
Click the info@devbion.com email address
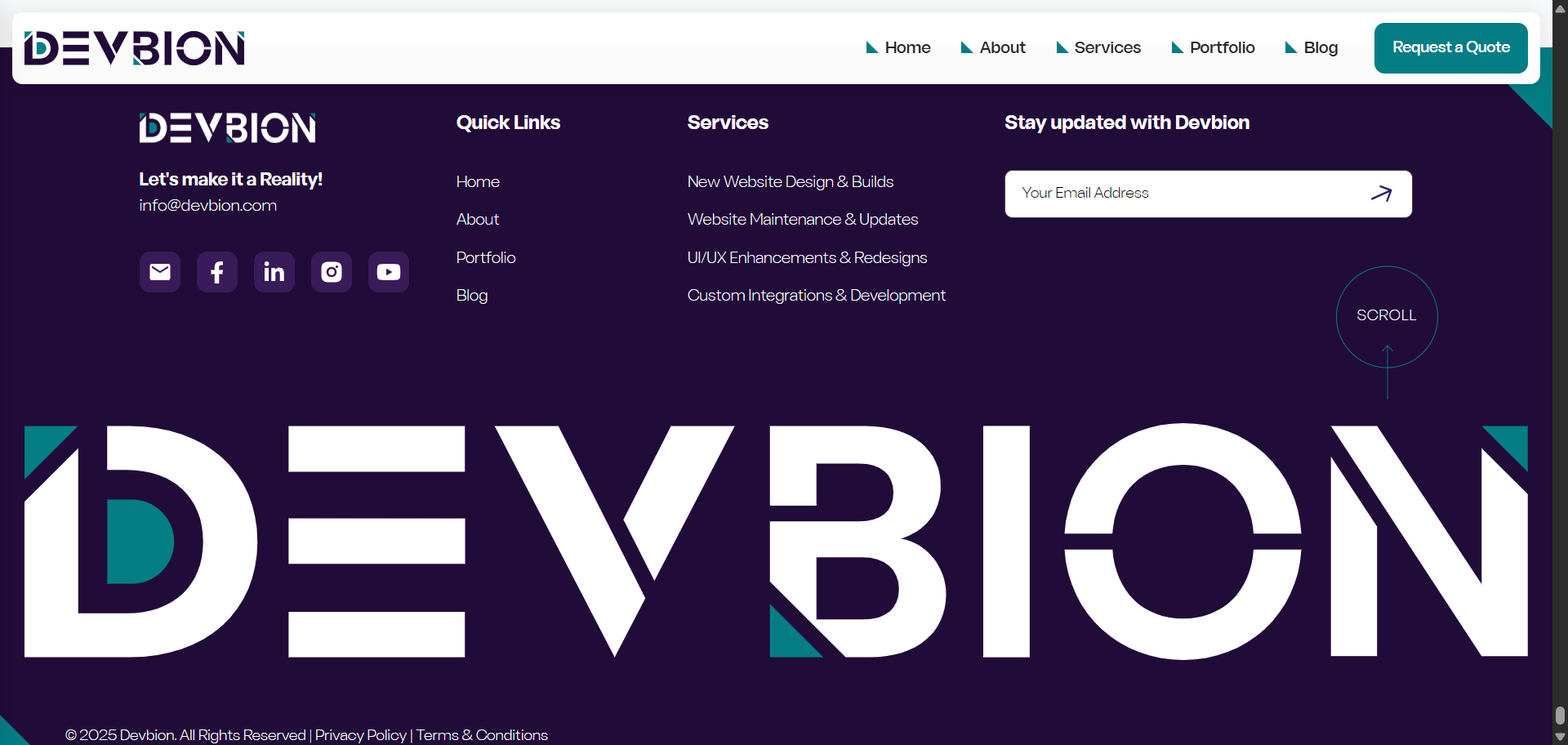(207, 206)
